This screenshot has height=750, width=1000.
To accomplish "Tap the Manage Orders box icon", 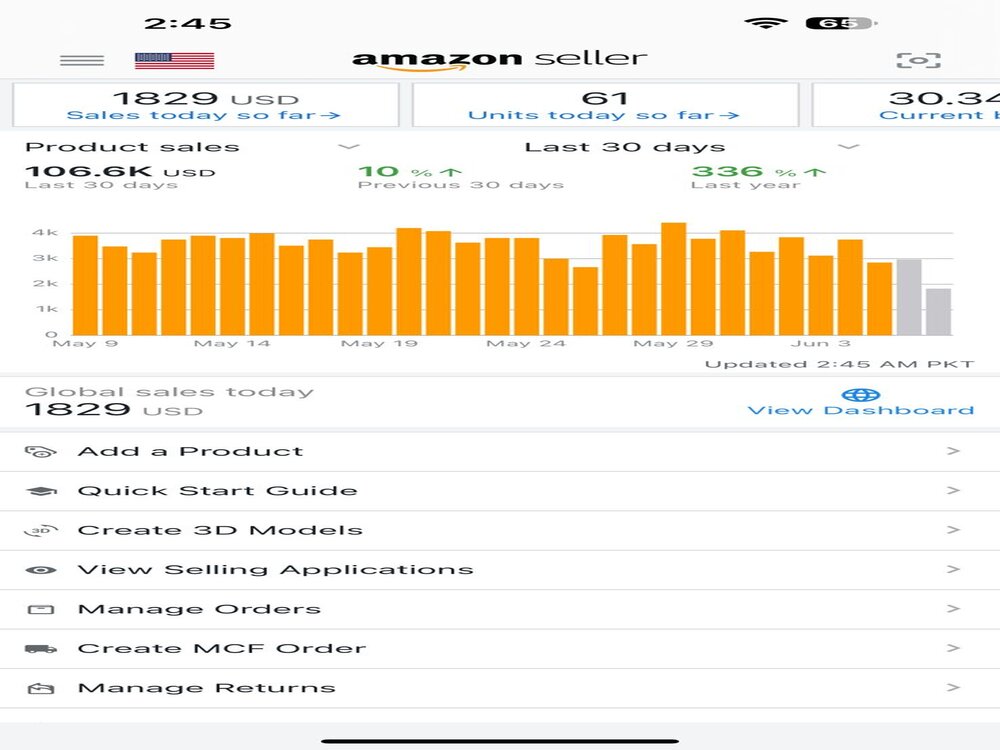I will tap(41, 610).
